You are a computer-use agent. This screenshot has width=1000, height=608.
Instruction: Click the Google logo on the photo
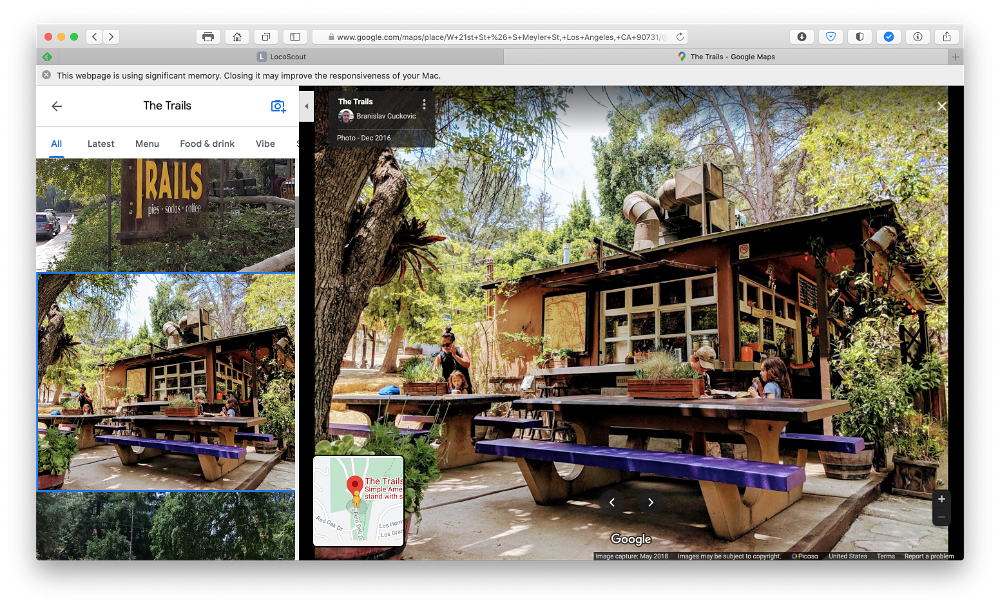point(631,539)
